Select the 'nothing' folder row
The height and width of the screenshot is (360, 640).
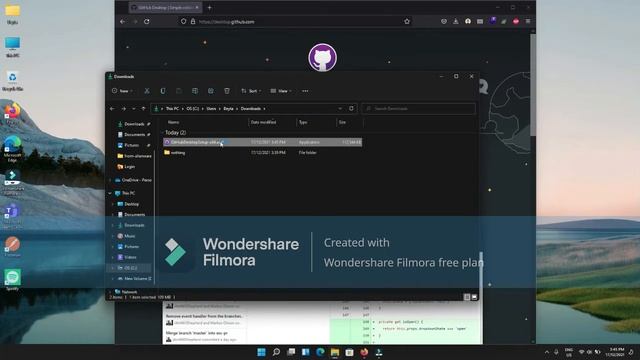[262, 153]
